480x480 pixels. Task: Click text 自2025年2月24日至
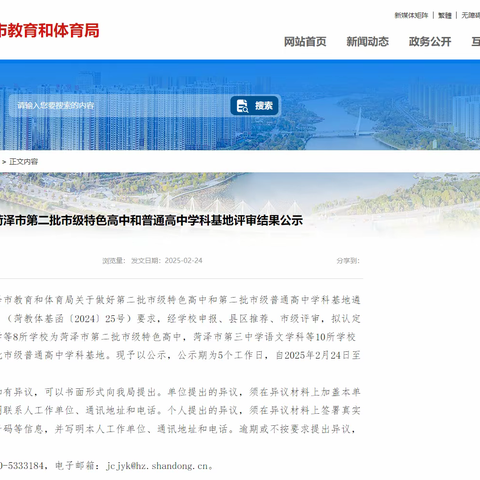[x=318, y=355]
